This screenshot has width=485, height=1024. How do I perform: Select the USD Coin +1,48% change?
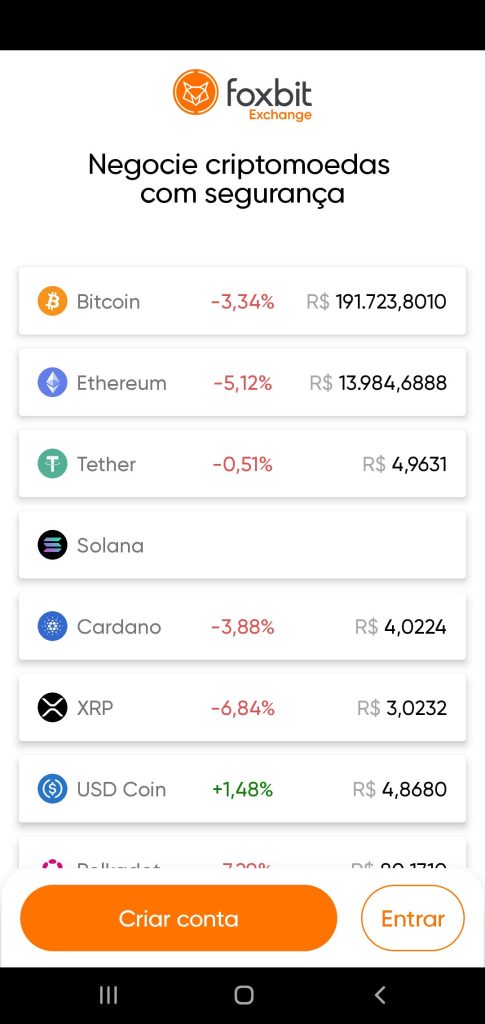242,790
